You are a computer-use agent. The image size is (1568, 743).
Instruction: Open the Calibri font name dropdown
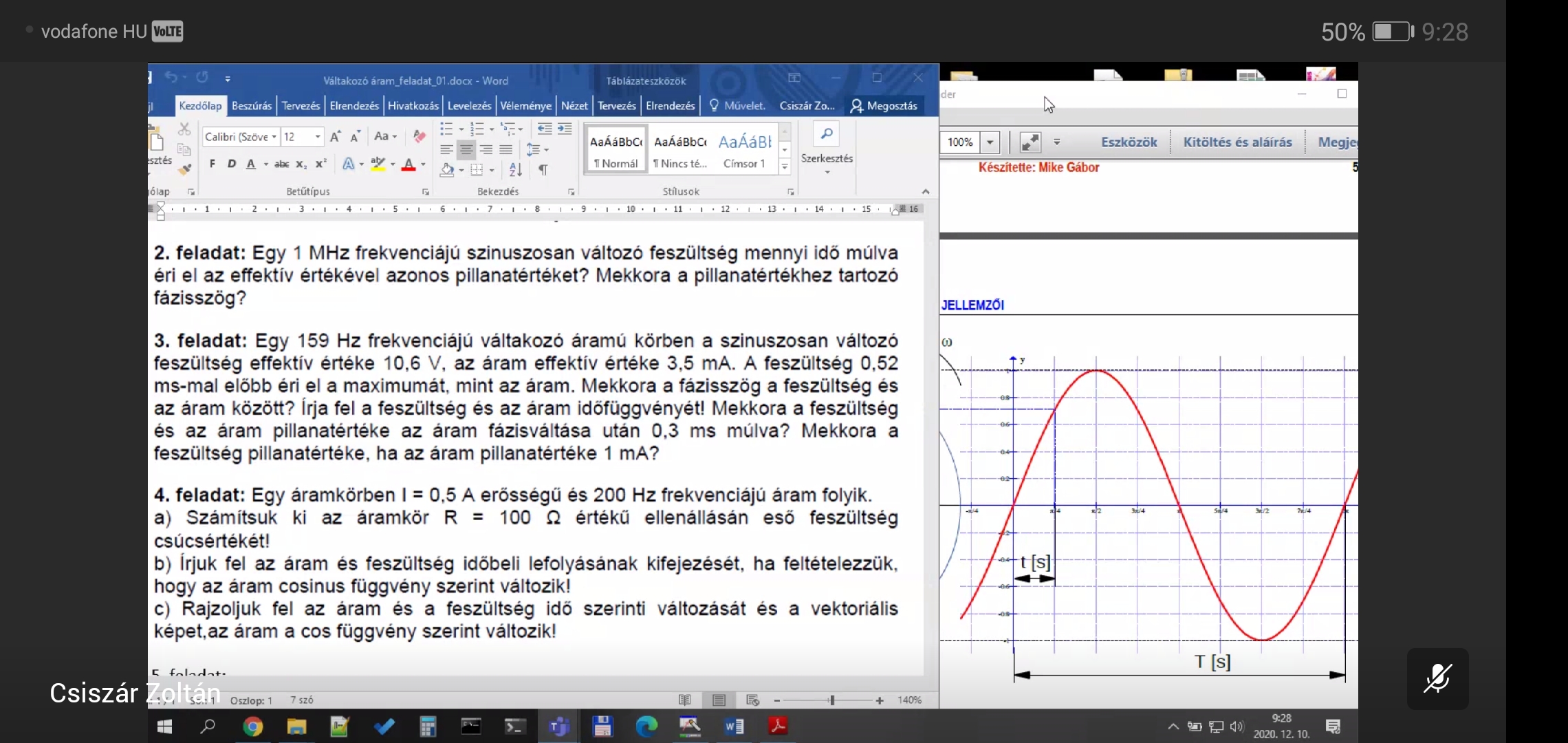click(241, 137)
